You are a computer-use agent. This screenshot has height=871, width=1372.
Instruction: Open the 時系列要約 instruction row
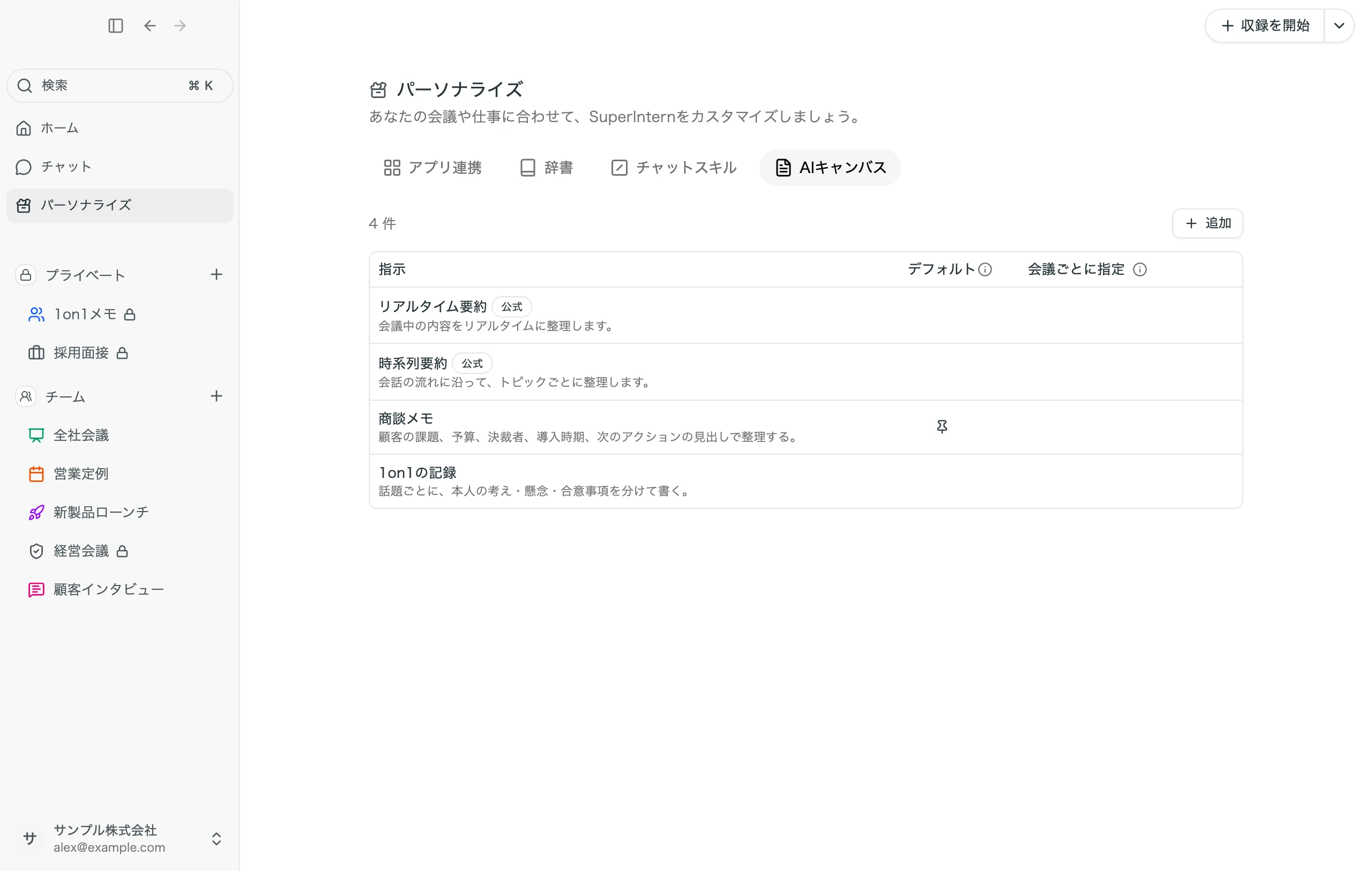pos(806,372)
